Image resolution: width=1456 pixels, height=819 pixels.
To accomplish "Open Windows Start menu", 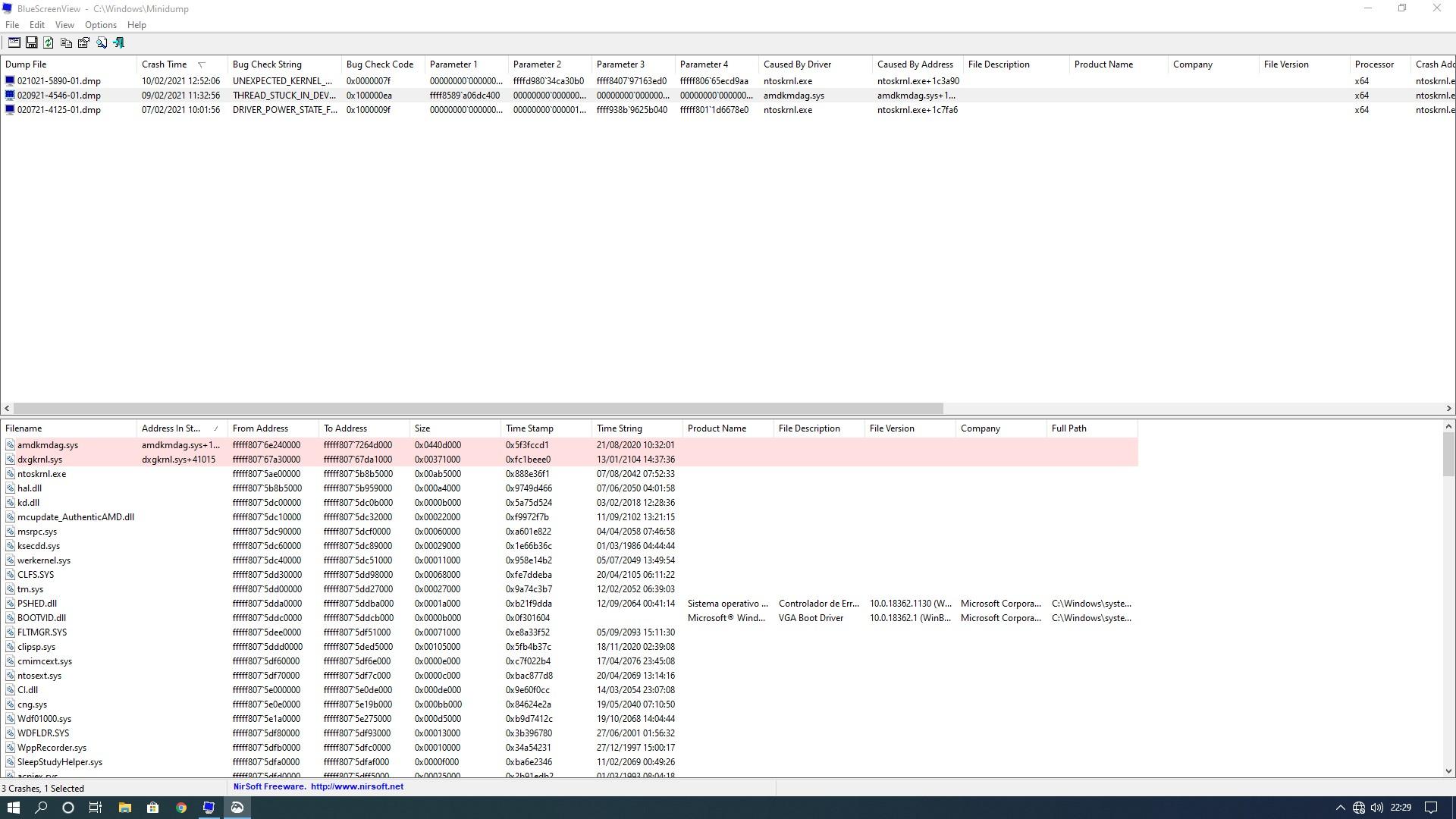I will pyautogui.click(x=14, y=808).
